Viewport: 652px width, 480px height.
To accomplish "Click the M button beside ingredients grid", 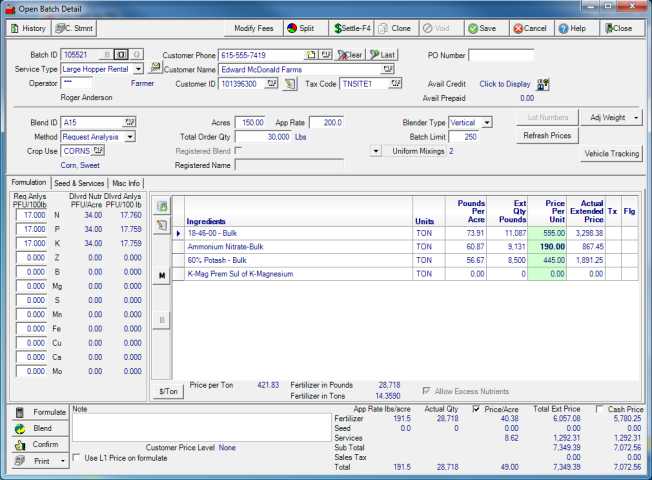I will 162,274.
